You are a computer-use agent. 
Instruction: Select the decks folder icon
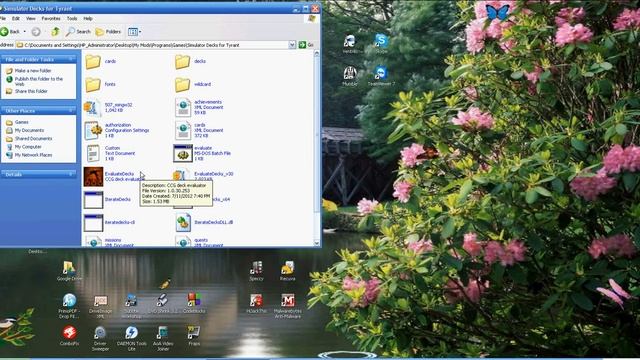pos(182,62)
